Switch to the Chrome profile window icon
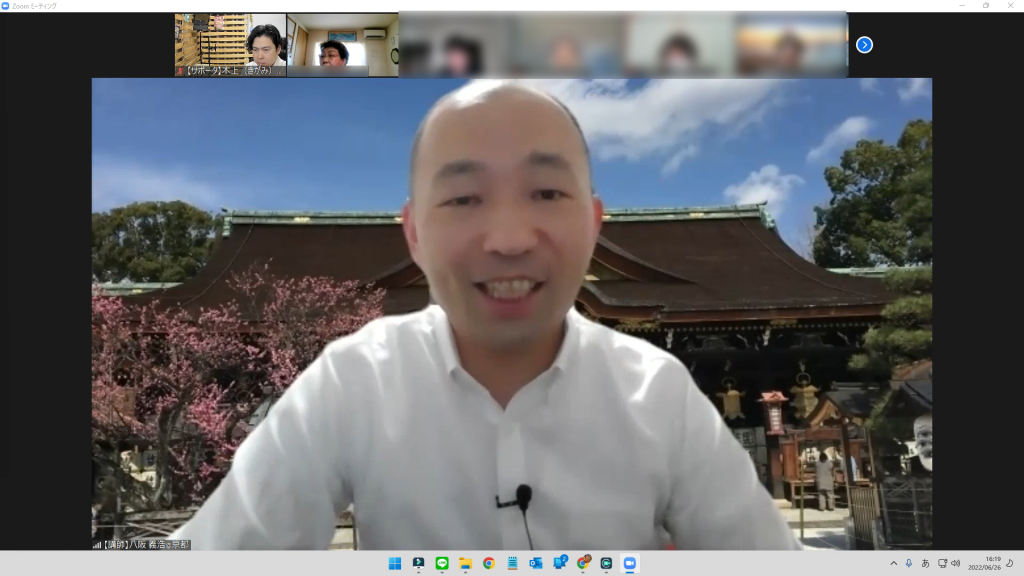This screenshot has height=576, width=1024. pos(583,563)
